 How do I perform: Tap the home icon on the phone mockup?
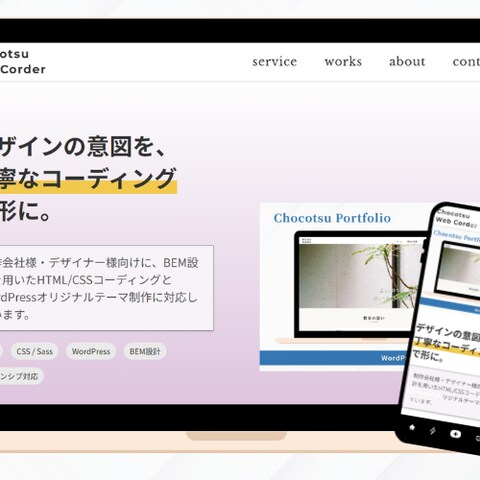[x=412, y=427]
